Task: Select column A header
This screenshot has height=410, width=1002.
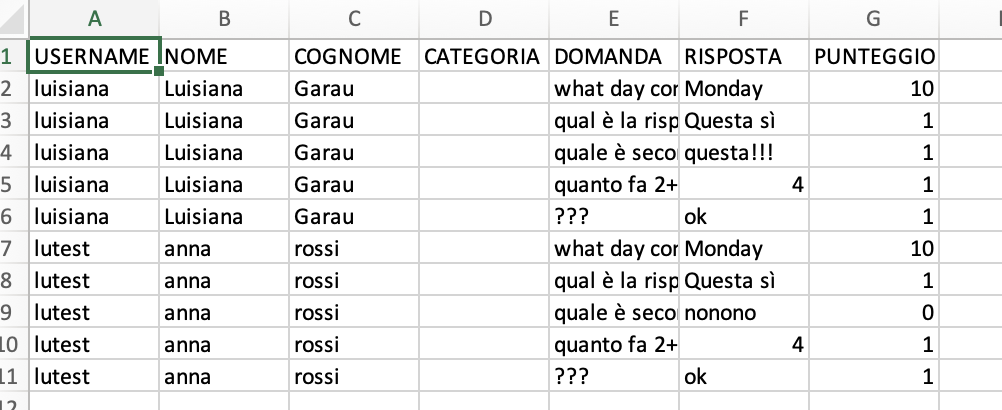Action: tap(95, 18)
